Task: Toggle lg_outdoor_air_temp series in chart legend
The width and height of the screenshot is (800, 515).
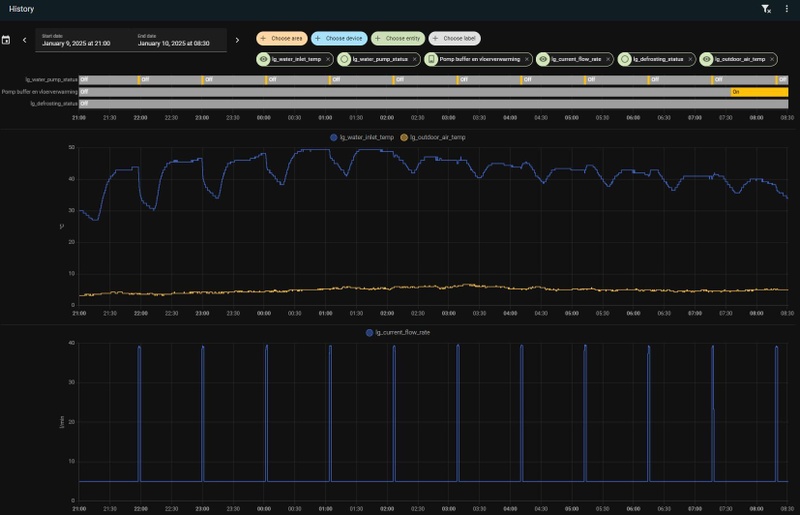Action: (433, 136)
